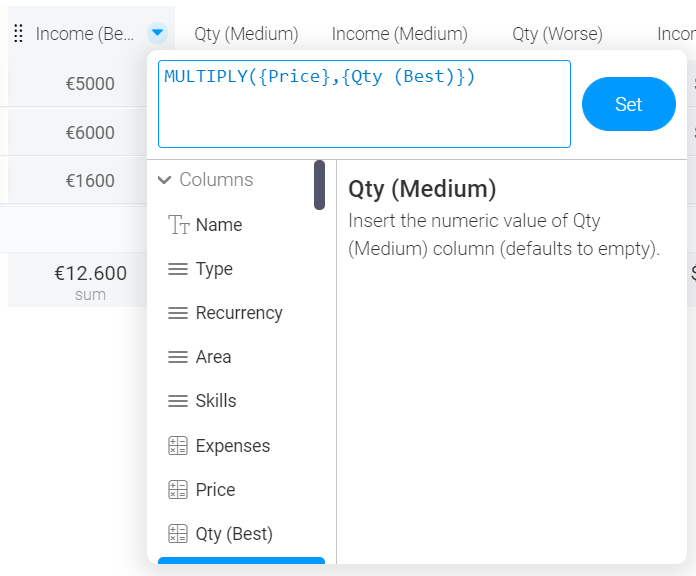The image size is (696, 576).
Task: Click the Name column text icon
Action: tap(179, 225)
